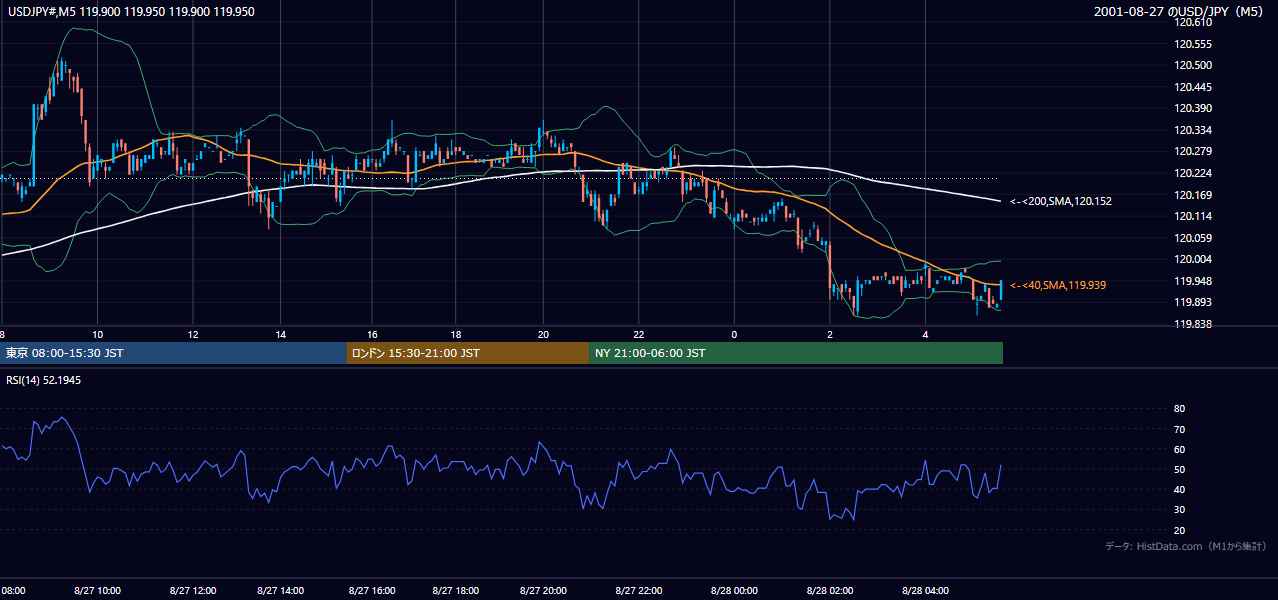Viewport: 1278px width, 600px height.
Task: Click the 120.279 price axis label
Action: point(1193,151)
